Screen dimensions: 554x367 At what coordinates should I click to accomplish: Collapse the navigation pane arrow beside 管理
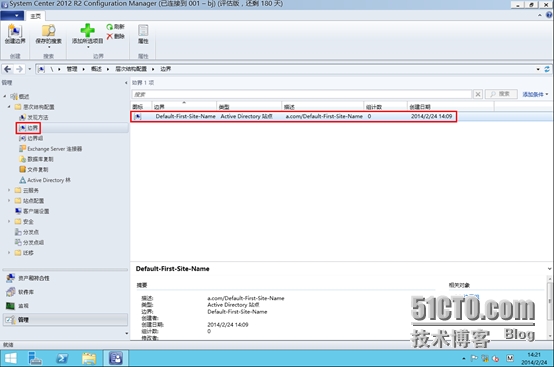point(126,83)
